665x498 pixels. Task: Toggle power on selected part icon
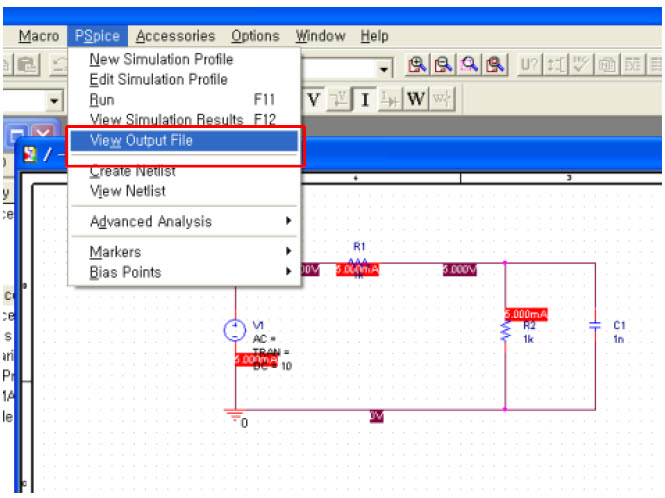pos(442,99)
